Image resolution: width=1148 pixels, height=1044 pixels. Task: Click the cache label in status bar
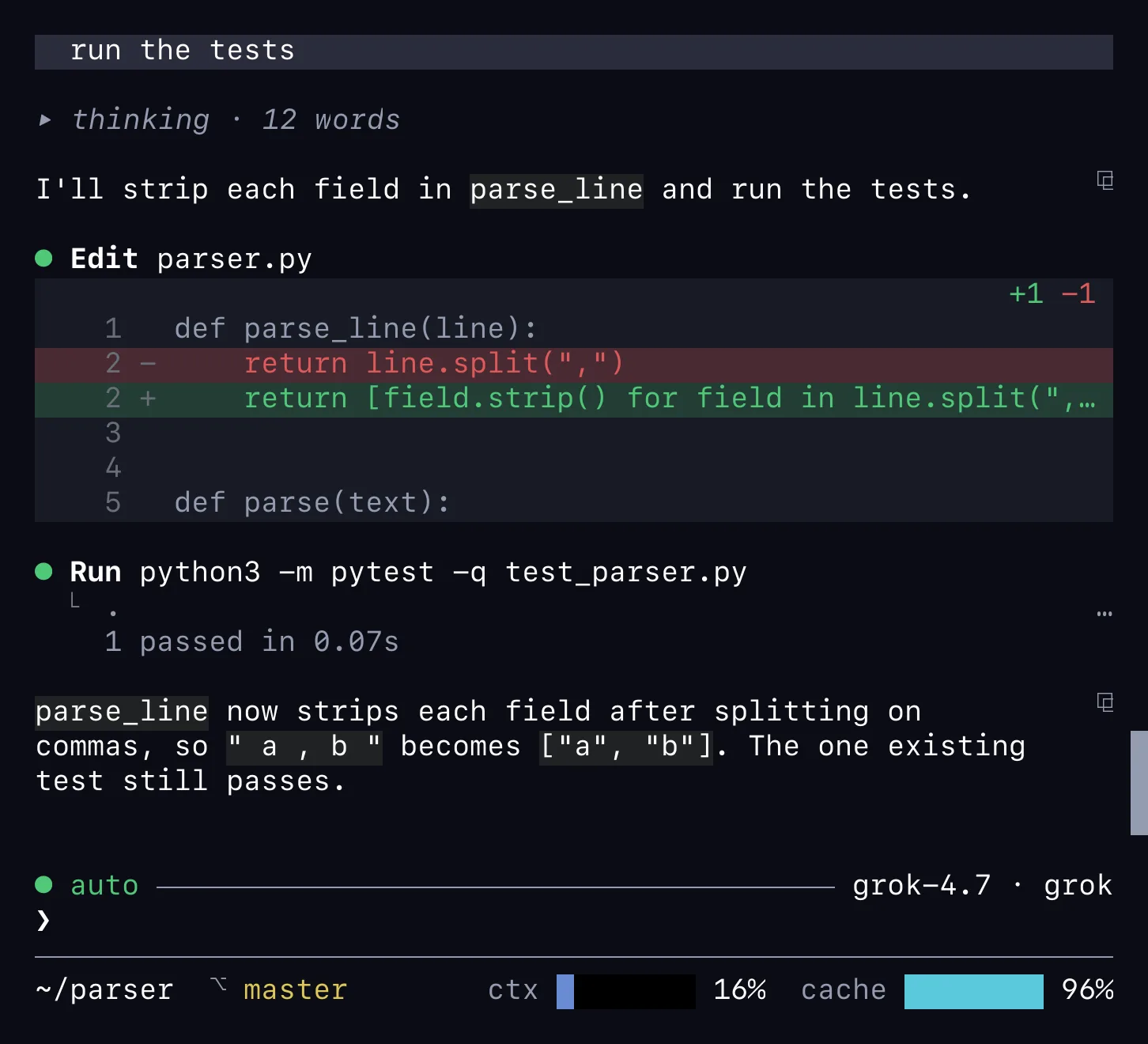[844, 989]
